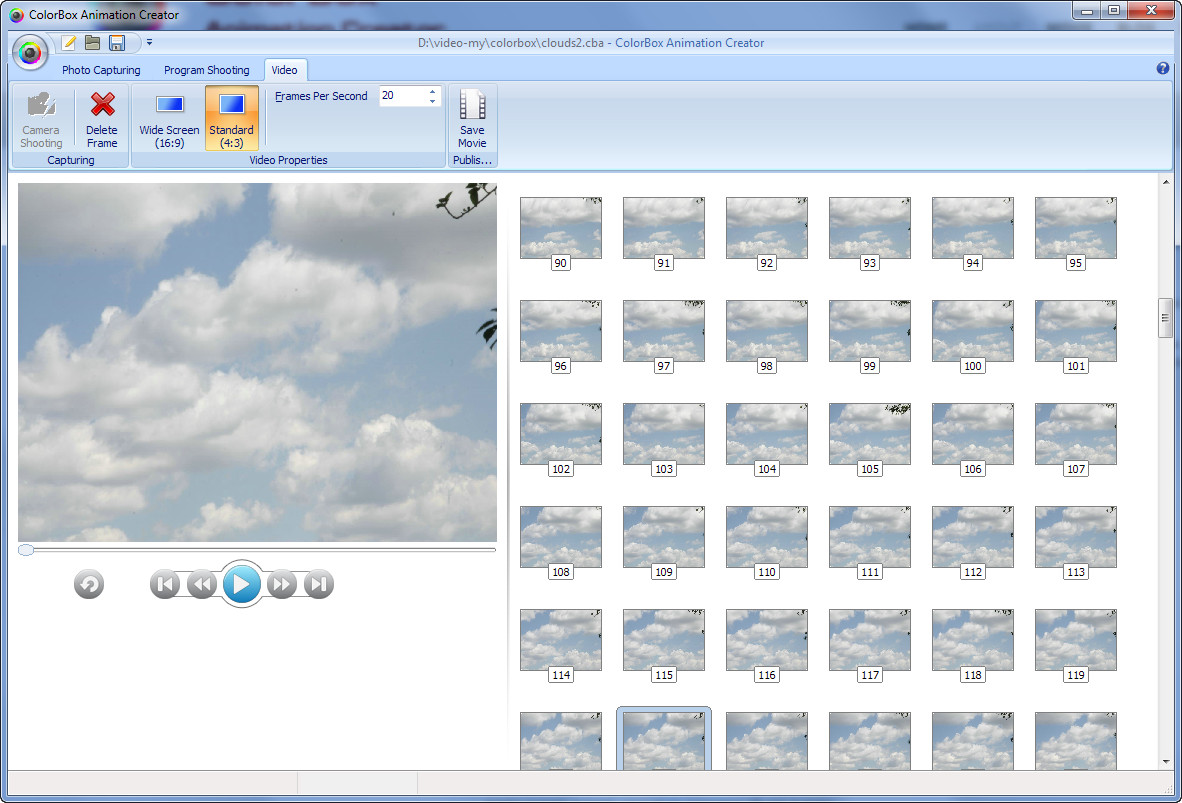Click frame number label 92

click(x=767, y=263)
